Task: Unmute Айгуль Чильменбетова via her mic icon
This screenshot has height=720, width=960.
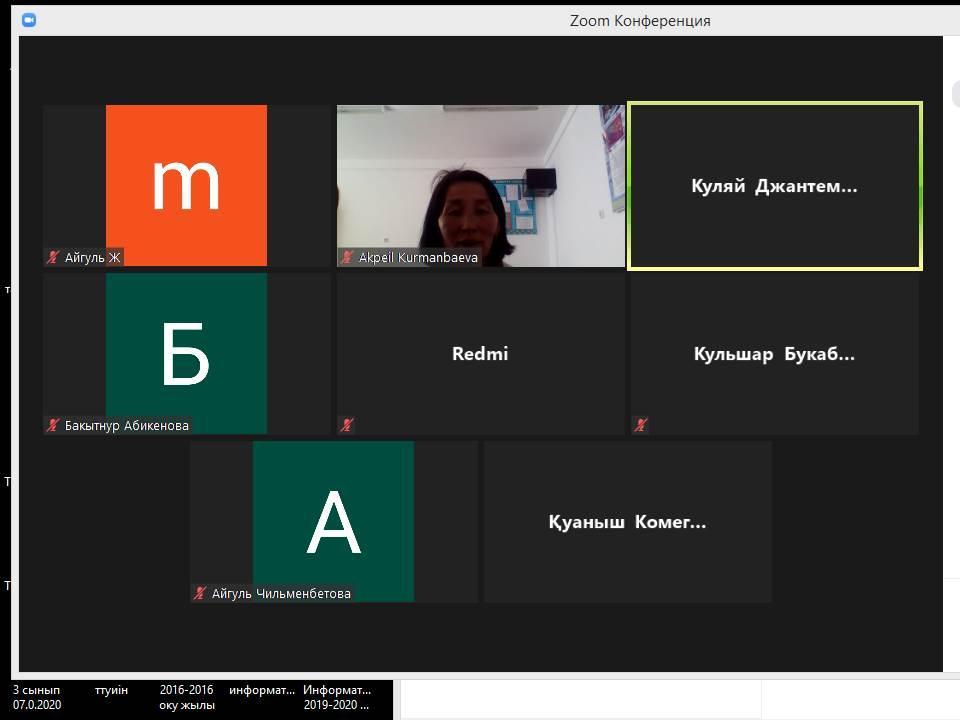Action: 198,593
